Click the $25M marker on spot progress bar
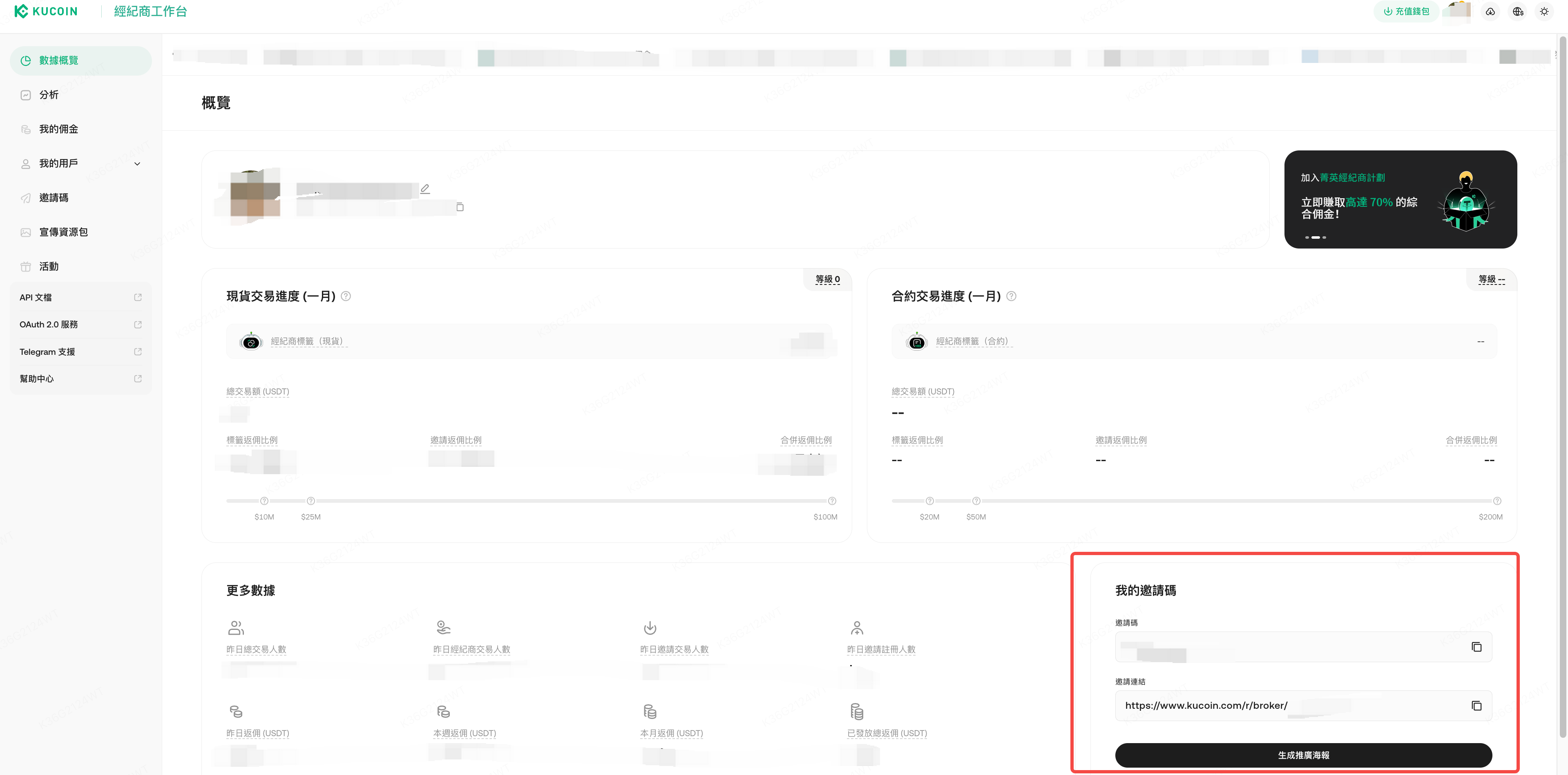The height and width of the screenshot is (775, 1568). 310,501
